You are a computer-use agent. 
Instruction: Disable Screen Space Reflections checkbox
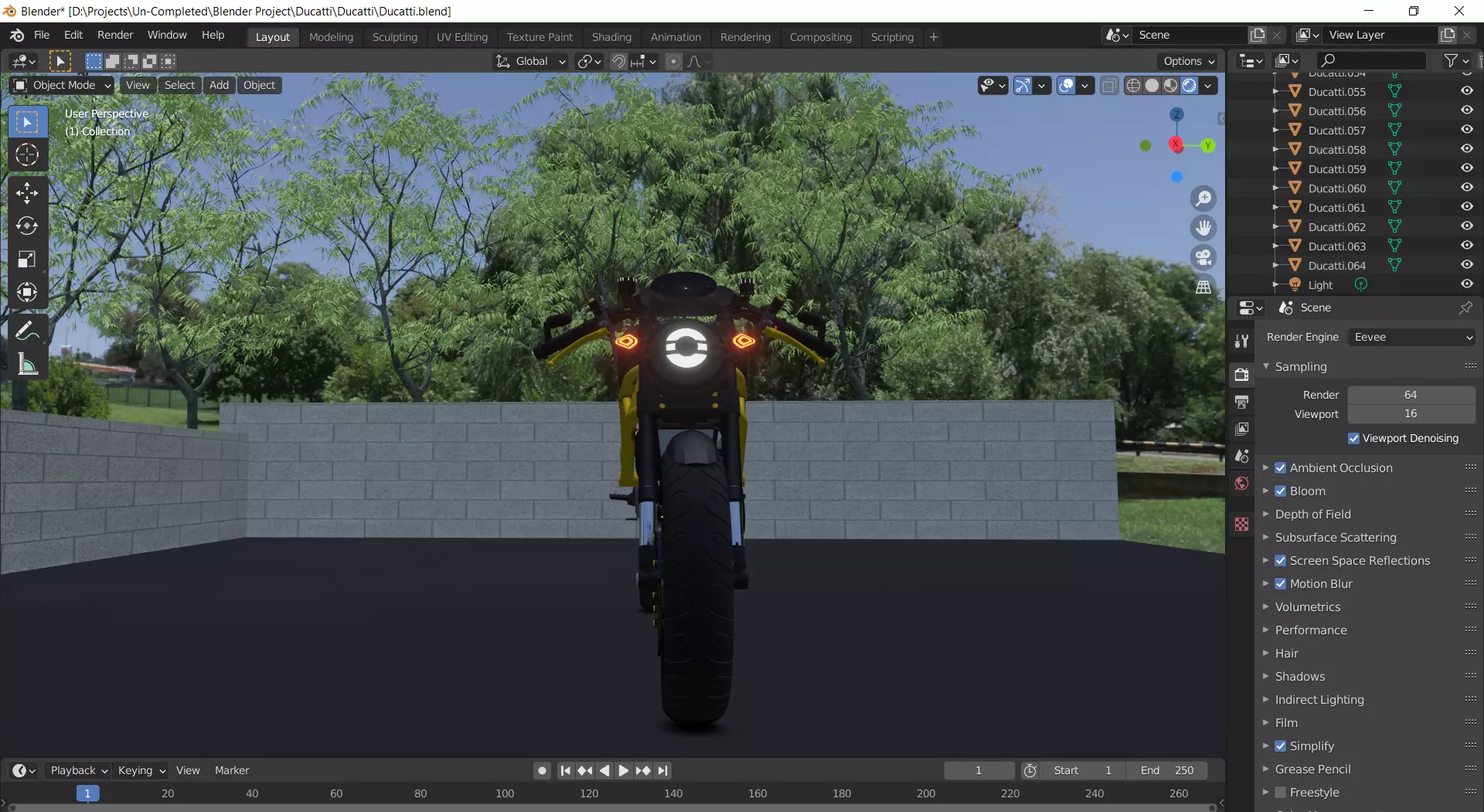click(1280, 560)
